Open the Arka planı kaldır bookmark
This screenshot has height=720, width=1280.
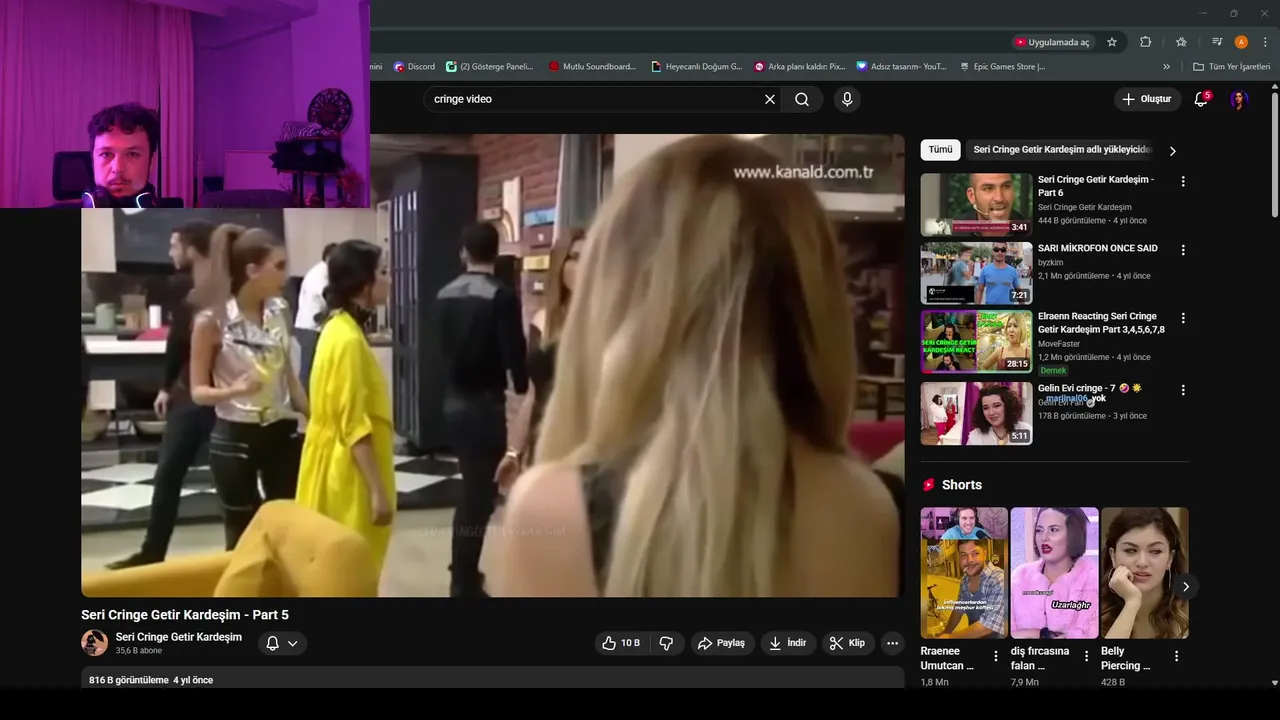[800, 66]
